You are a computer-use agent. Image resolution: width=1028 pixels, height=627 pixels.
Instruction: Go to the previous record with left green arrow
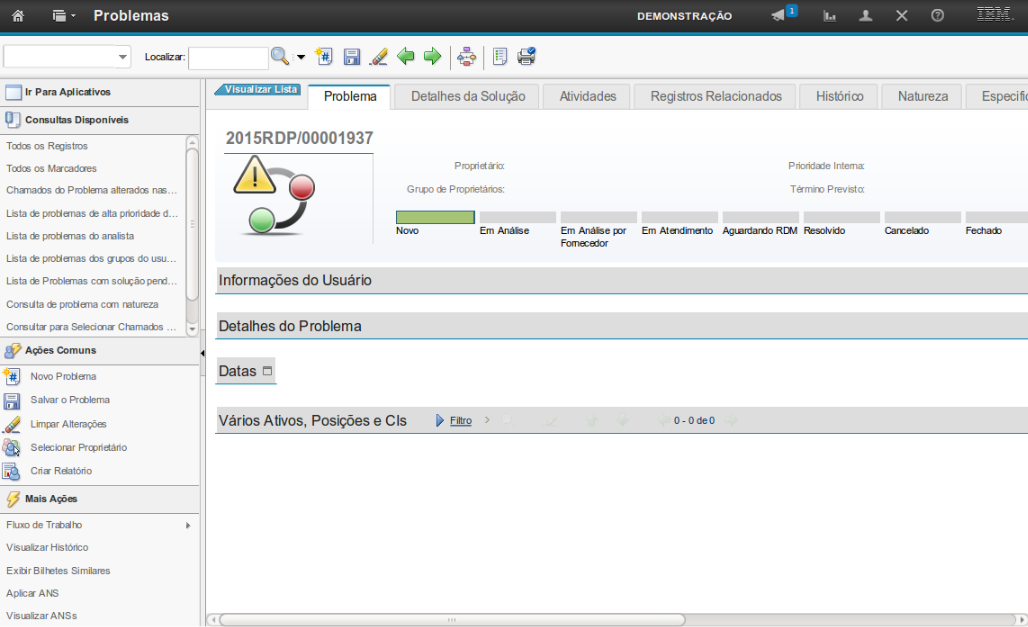[x=406, y=57]
